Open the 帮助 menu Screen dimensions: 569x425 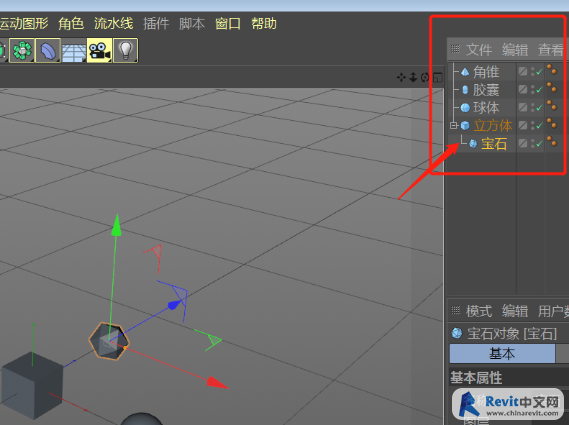click(x=264, y=24)
